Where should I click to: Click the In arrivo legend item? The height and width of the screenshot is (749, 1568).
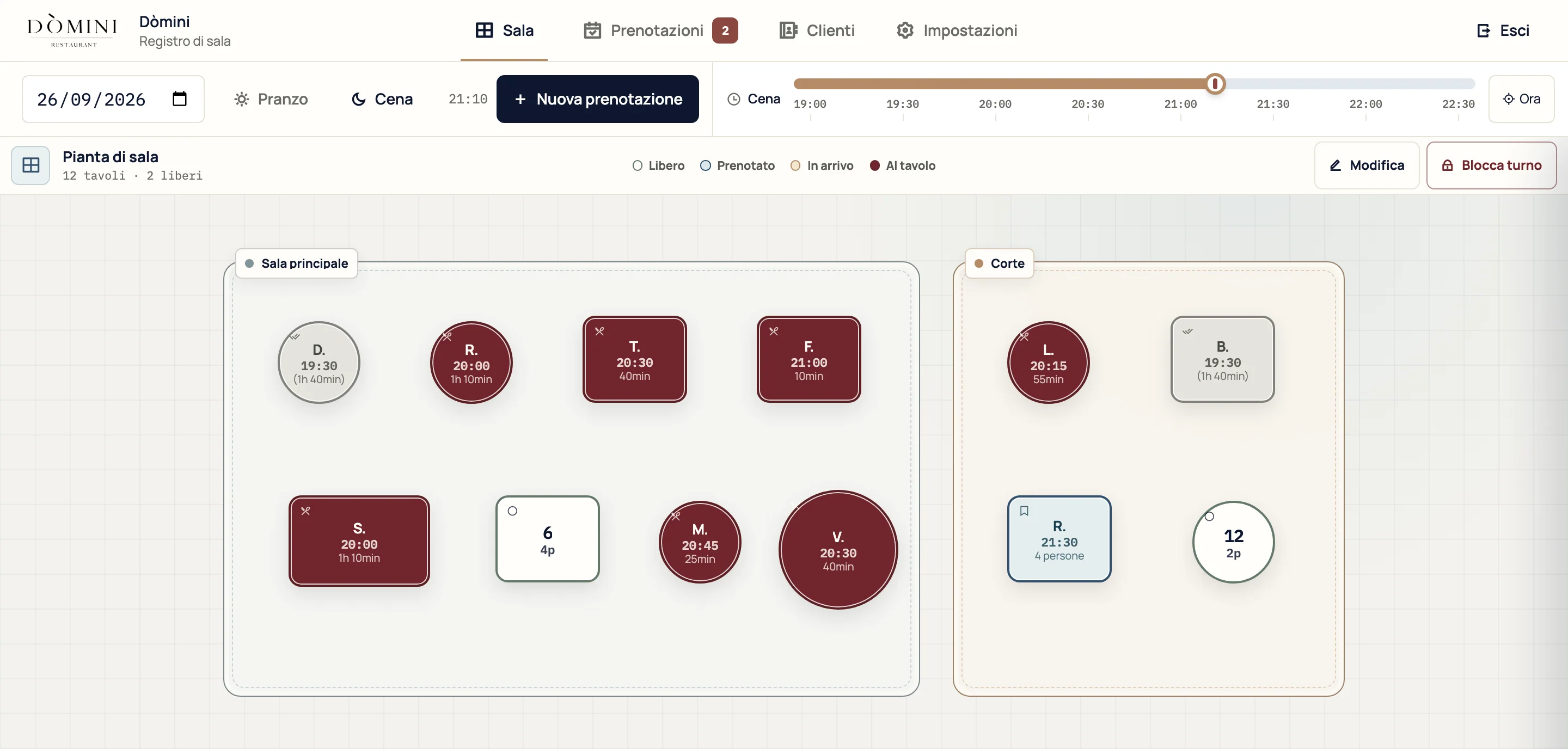[x=822, y=165]
